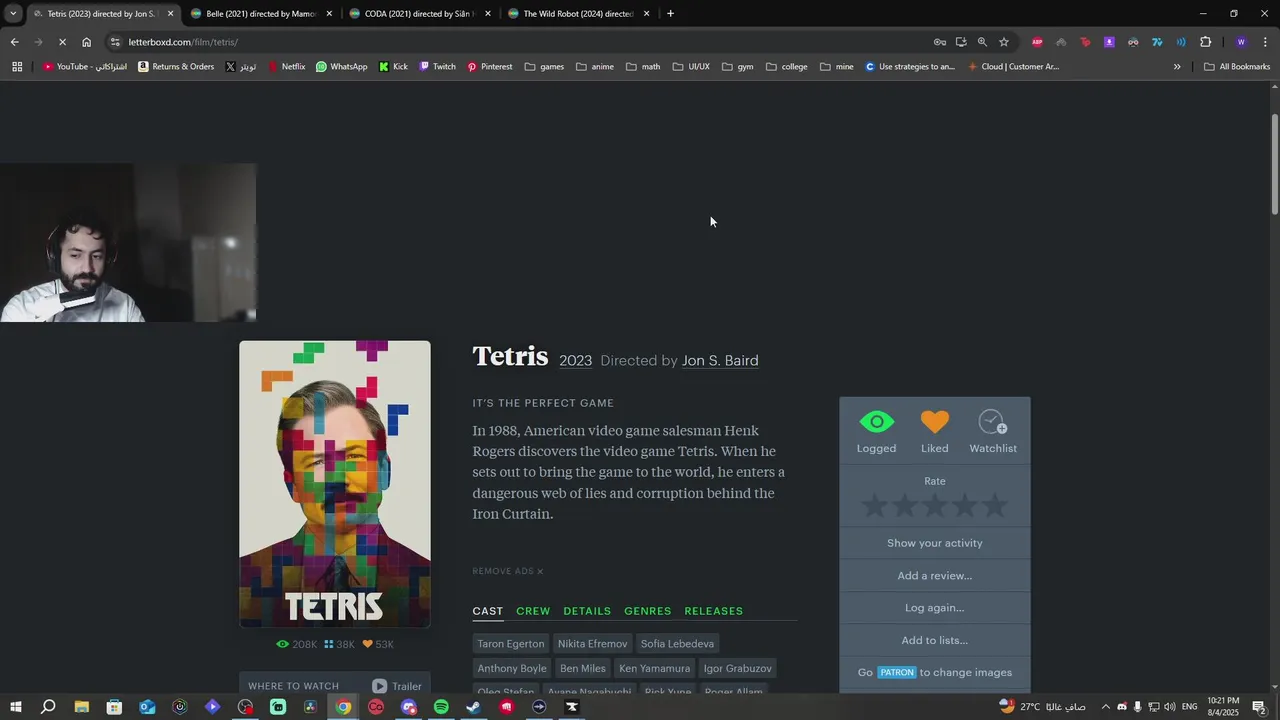This screenshot has height=720, width=1280.
Task: Switch to the CODA (2021) browser tab
Action: (420, 14)
